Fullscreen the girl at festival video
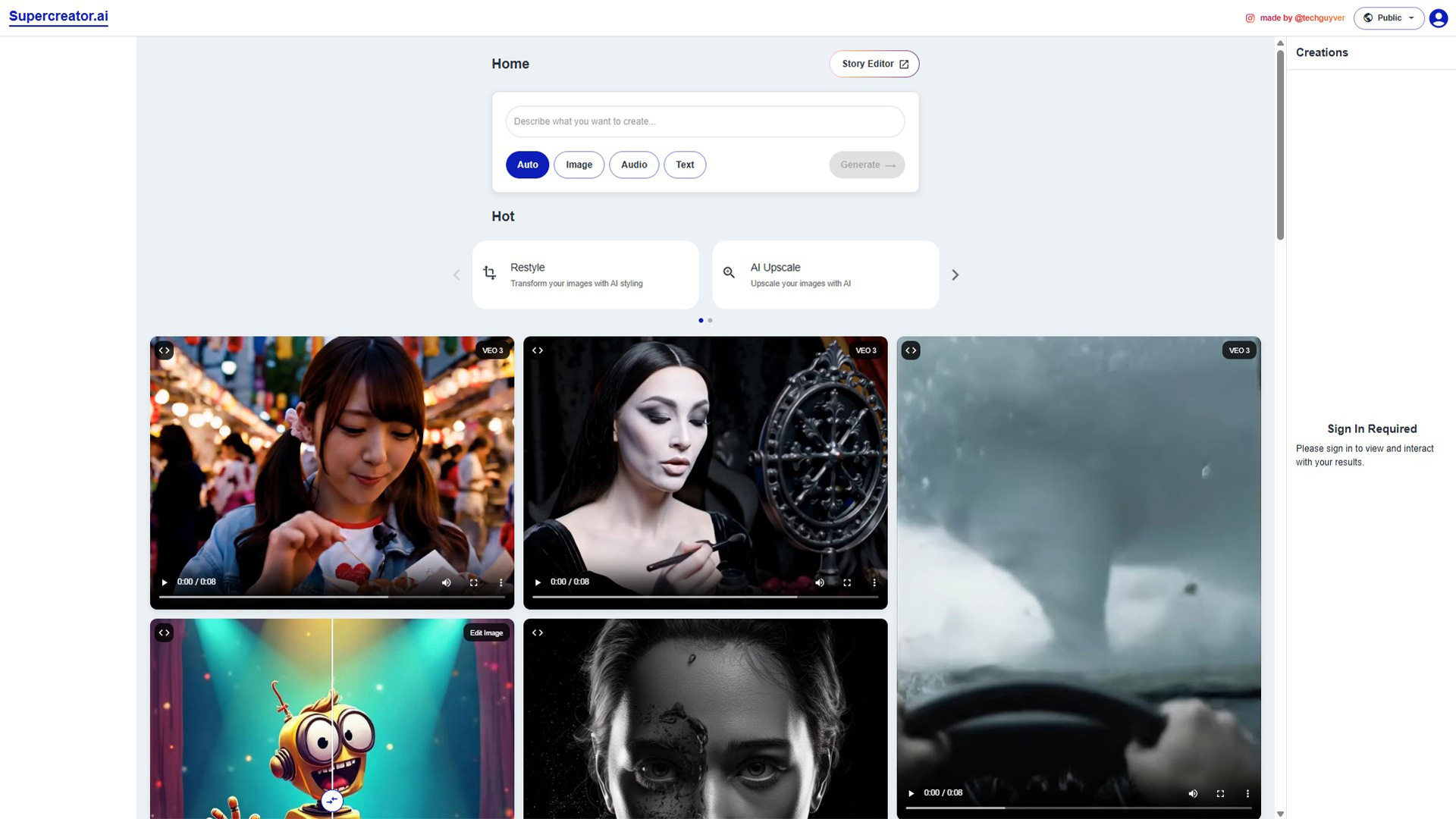 473,582
